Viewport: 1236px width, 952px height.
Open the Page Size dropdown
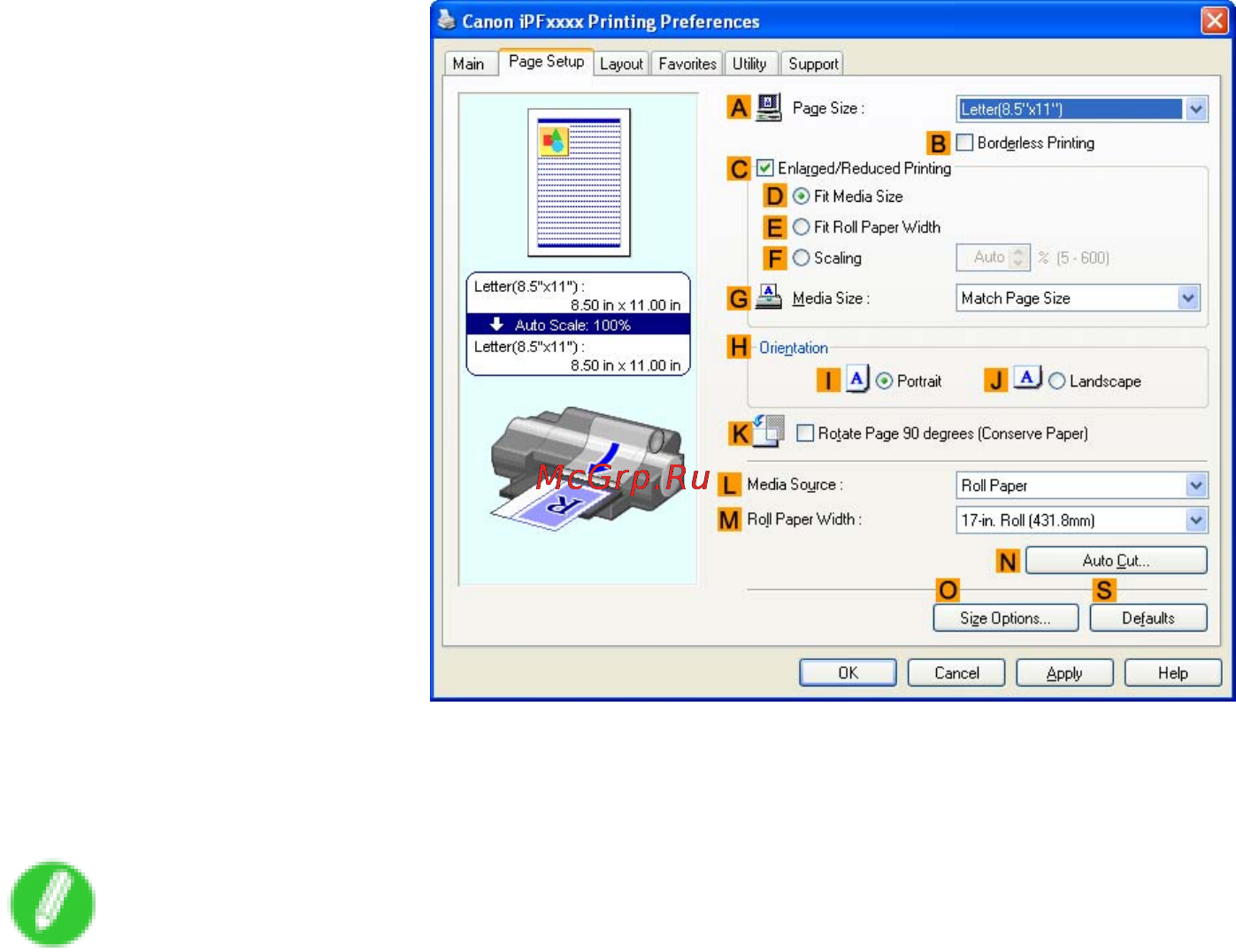[1196, 110]
